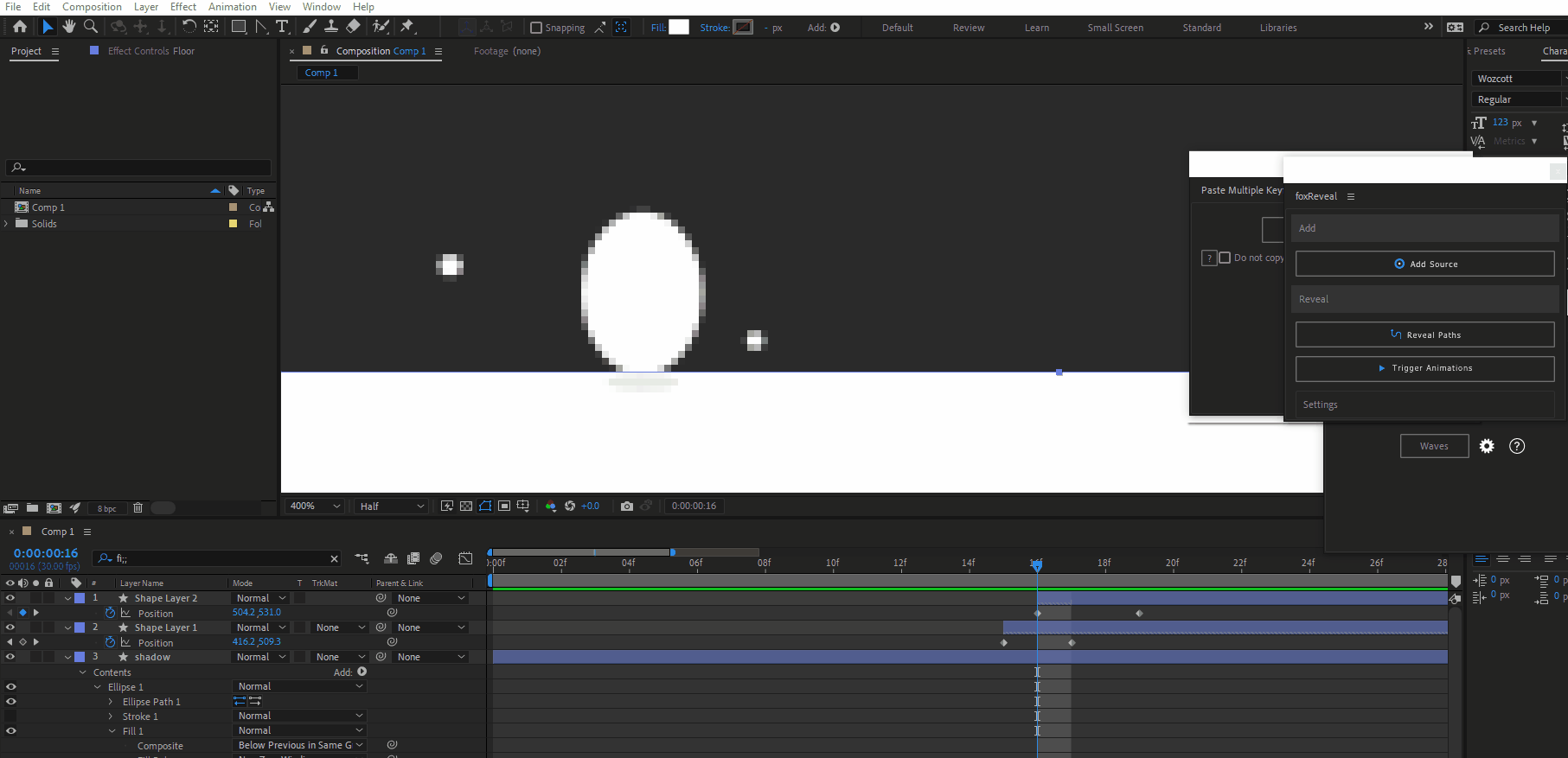The height and width of the screenshot is (758, 1568).
Task: Select the Brush tool
Action: [310, 27]
